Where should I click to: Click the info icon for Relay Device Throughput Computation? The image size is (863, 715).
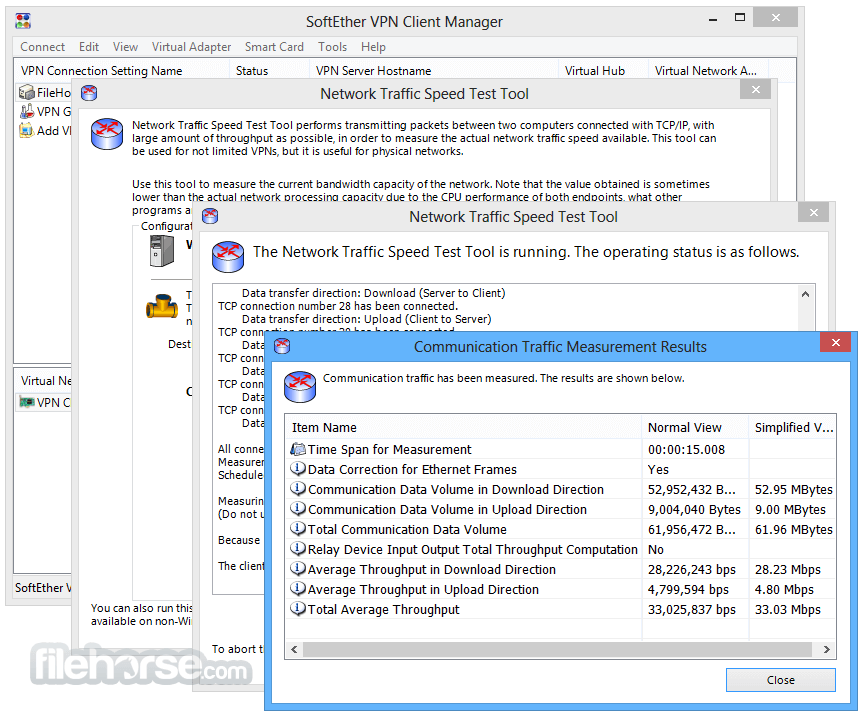(x=298, y=549)
